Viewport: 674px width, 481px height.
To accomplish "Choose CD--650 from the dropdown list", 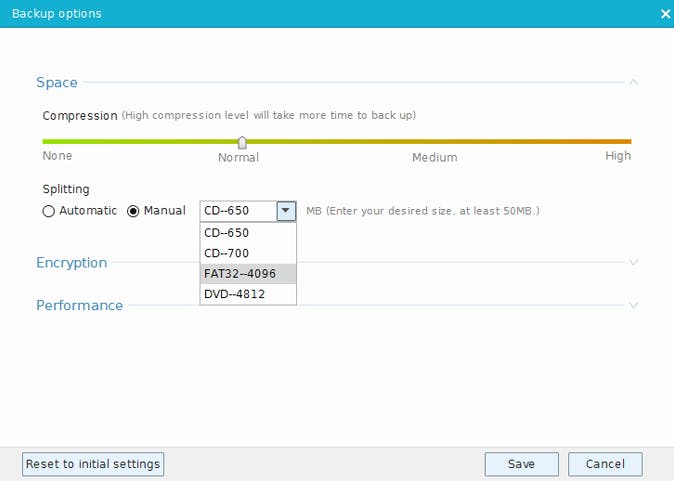I will click(x=248, y=233).
